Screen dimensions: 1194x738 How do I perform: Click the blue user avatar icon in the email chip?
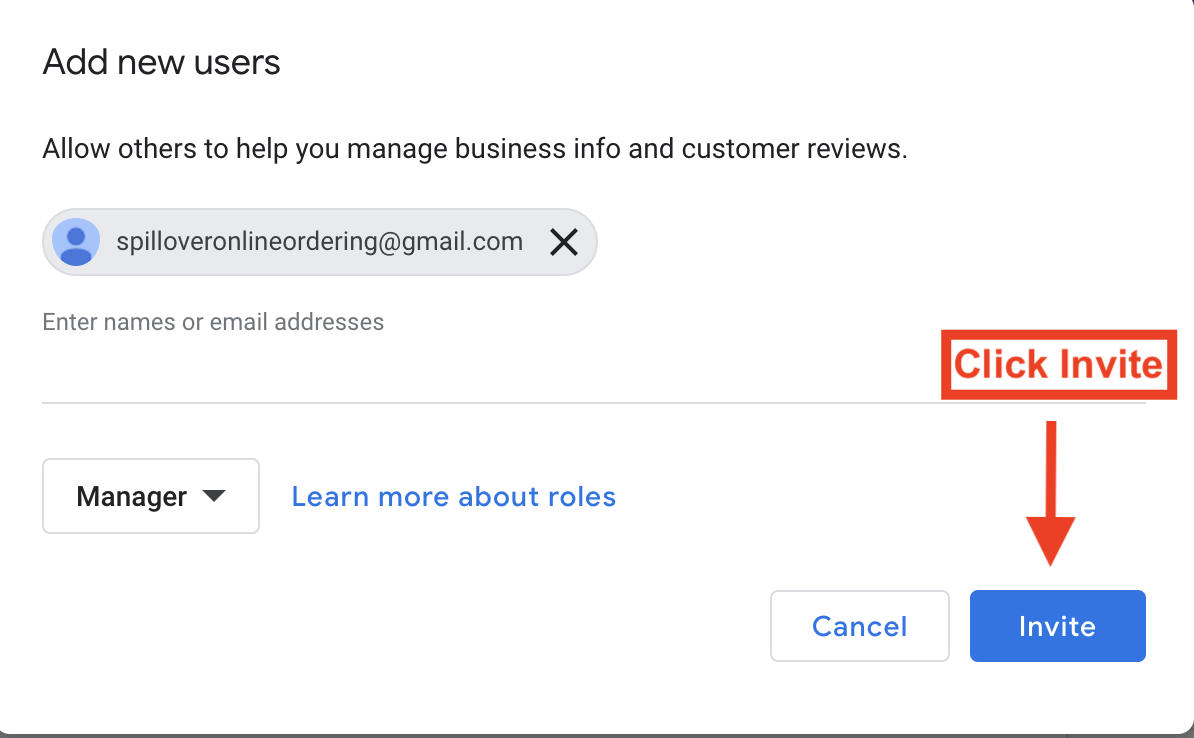coord(76,242)
